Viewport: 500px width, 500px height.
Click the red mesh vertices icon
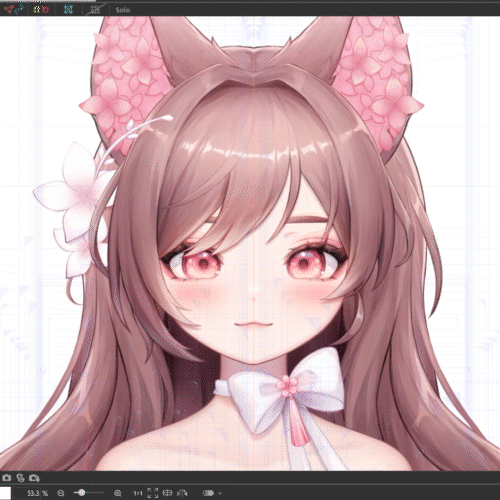coord(9,9)
